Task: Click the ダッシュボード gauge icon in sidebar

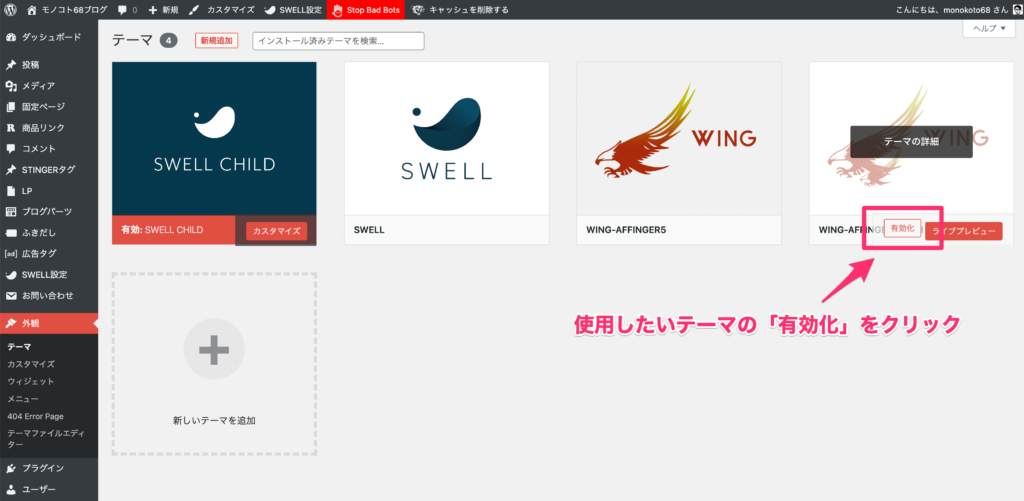Action: [11, 36]
